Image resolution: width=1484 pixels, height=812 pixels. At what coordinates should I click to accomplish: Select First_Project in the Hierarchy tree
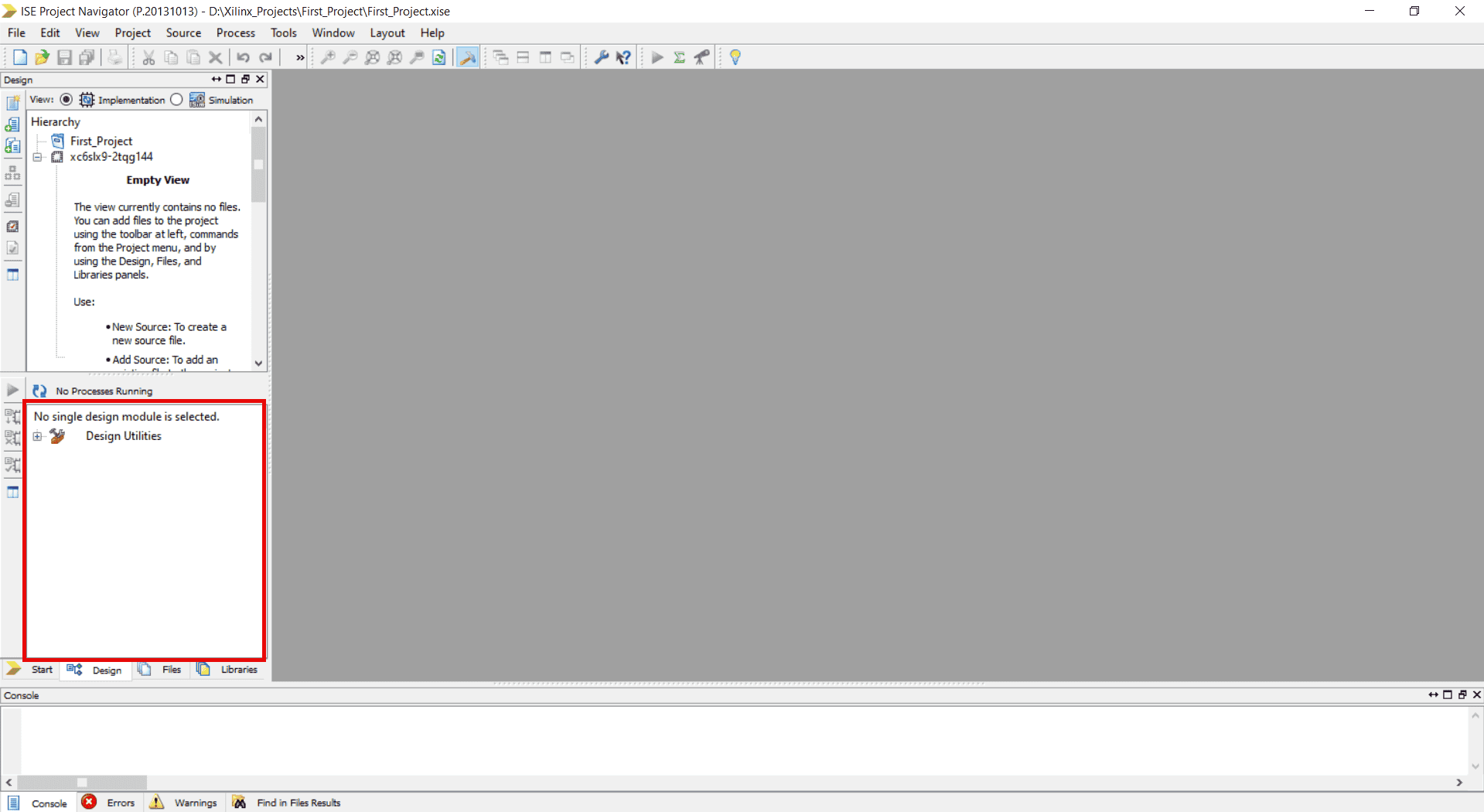pos(102,141)
